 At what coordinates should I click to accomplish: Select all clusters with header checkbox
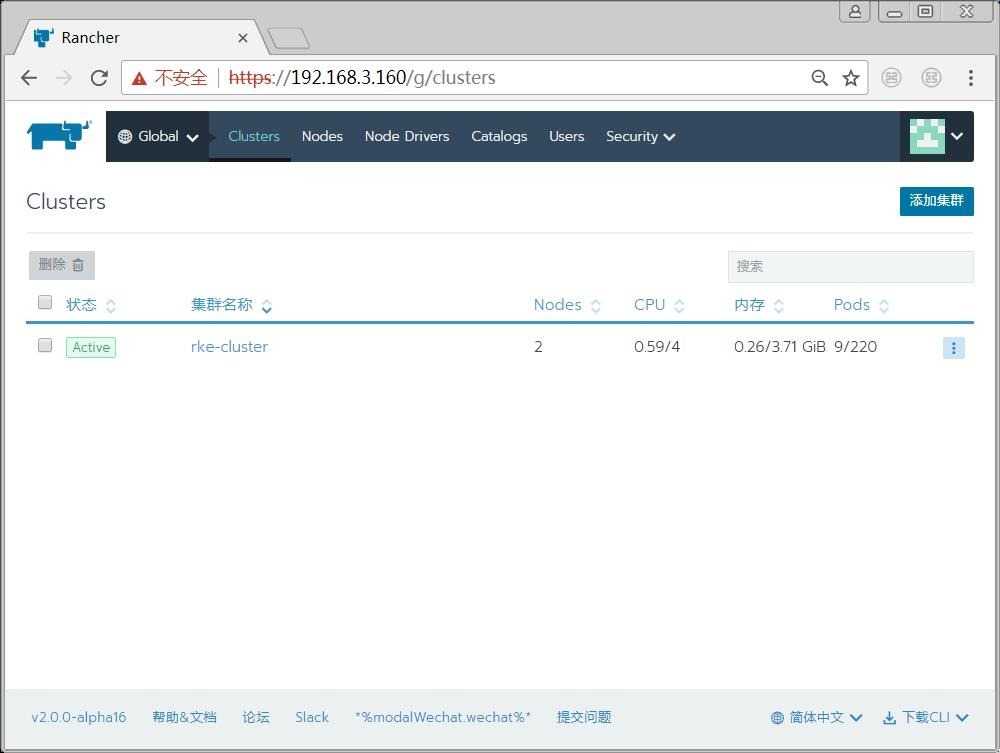(45, 302)
